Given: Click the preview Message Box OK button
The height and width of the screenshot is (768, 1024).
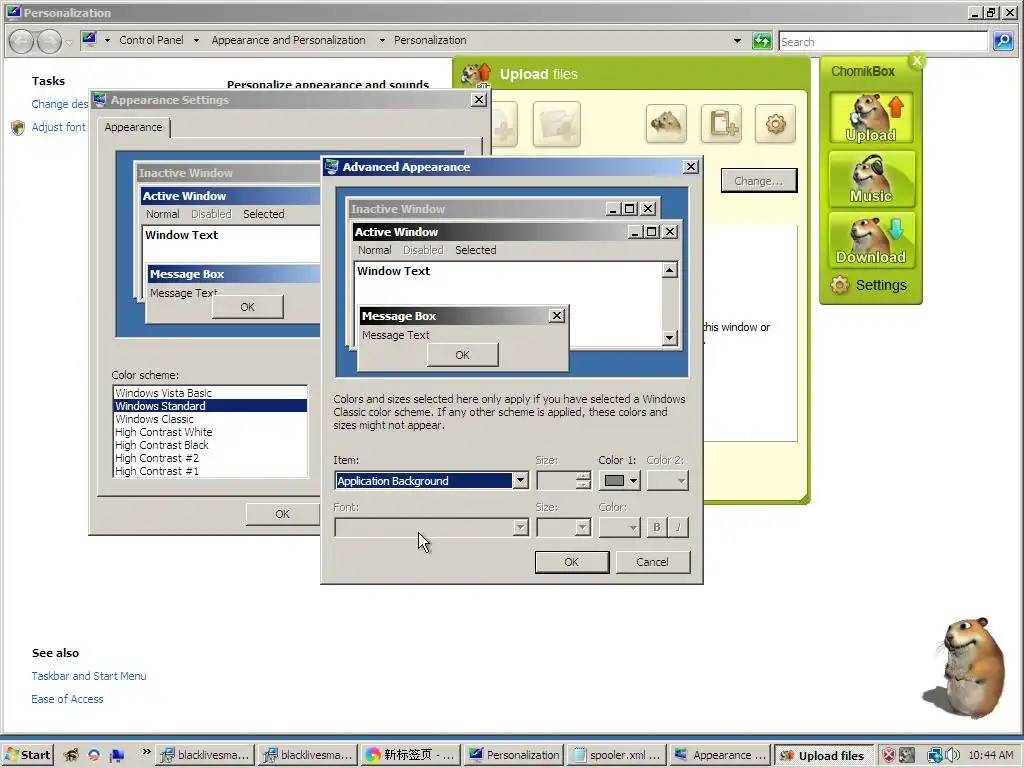Looking at the screenshot, I should click(x=462, y=355).
